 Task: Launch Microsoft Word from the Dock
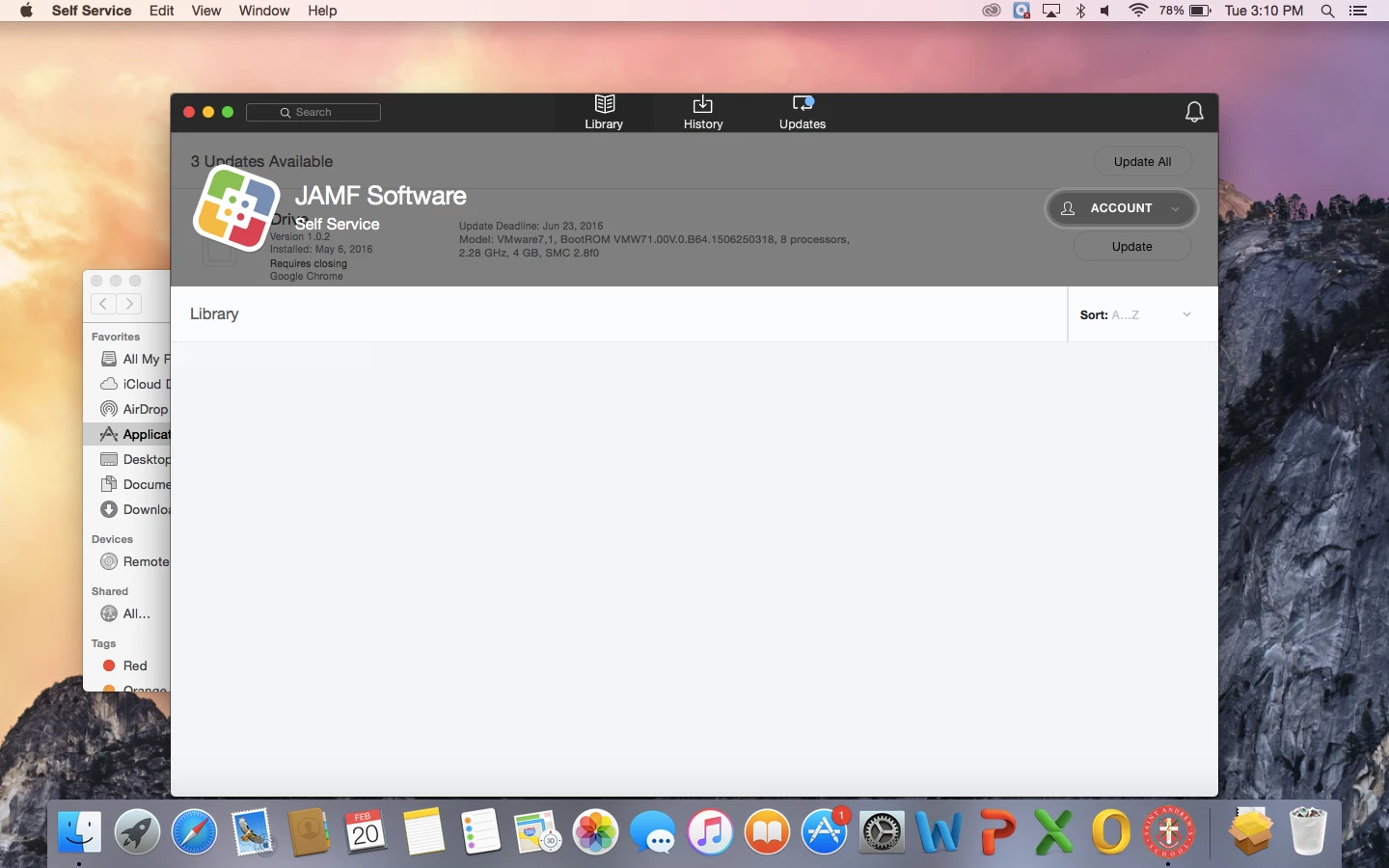click(940, 831)
